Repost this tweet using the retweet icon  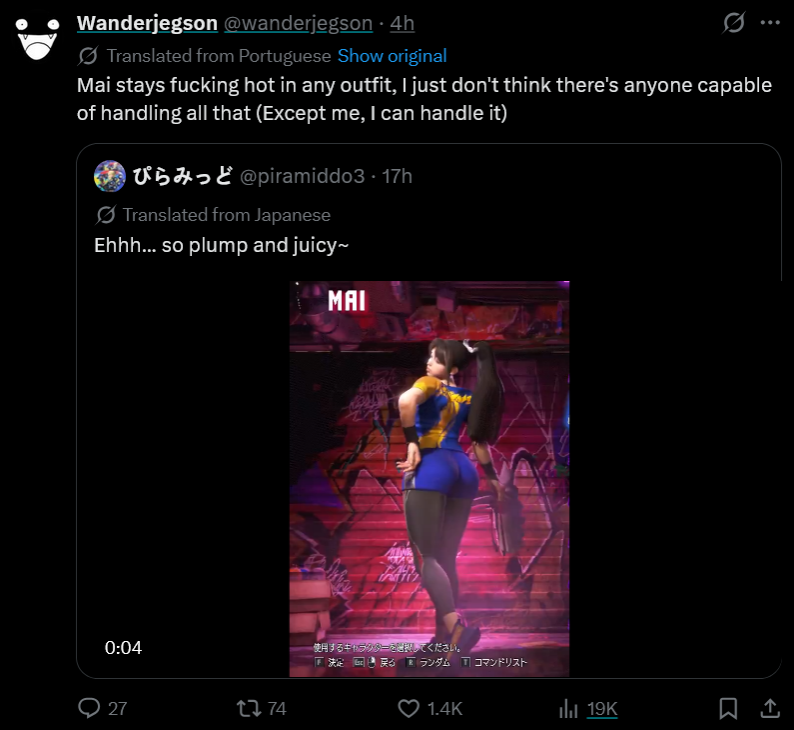coord(249,708)
